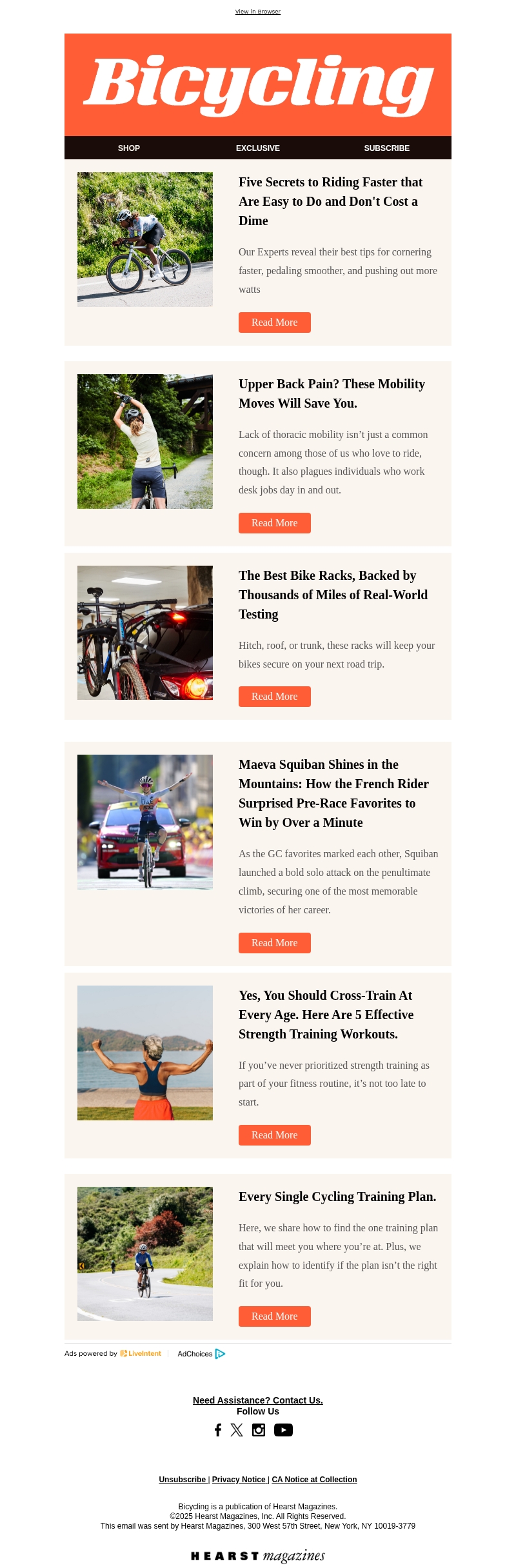Open SUBSCRIBE in the navigation bar
Viewport: 516px width, 1568px height.
387,148
